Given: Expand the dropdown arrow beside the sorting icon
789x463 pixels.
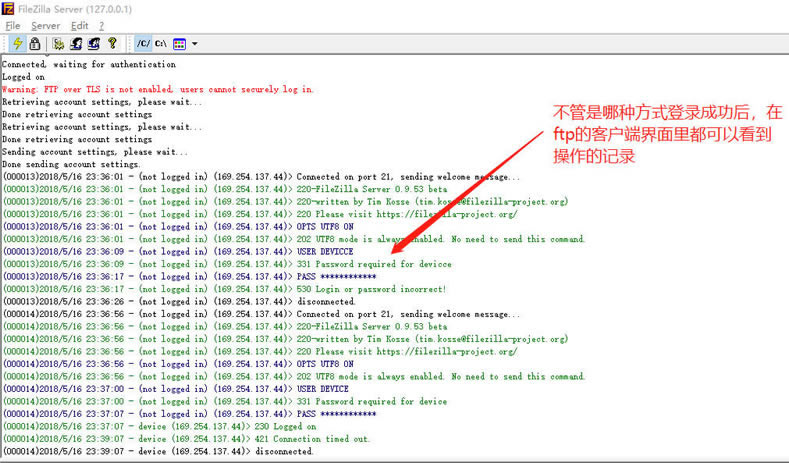Looking at the screenshot, I should (x=194, y=44).
